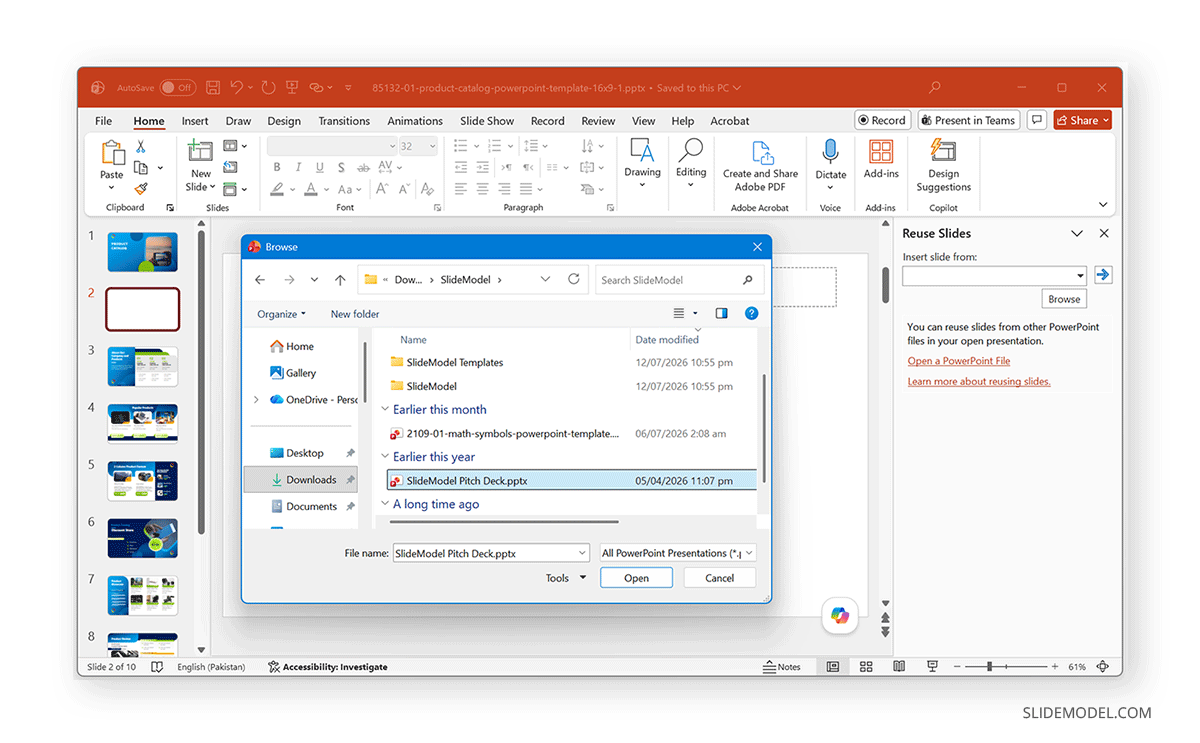This screenshot has height=743, width=1200.
Task: Switch to the Design tab
Action: click(284, 121)
